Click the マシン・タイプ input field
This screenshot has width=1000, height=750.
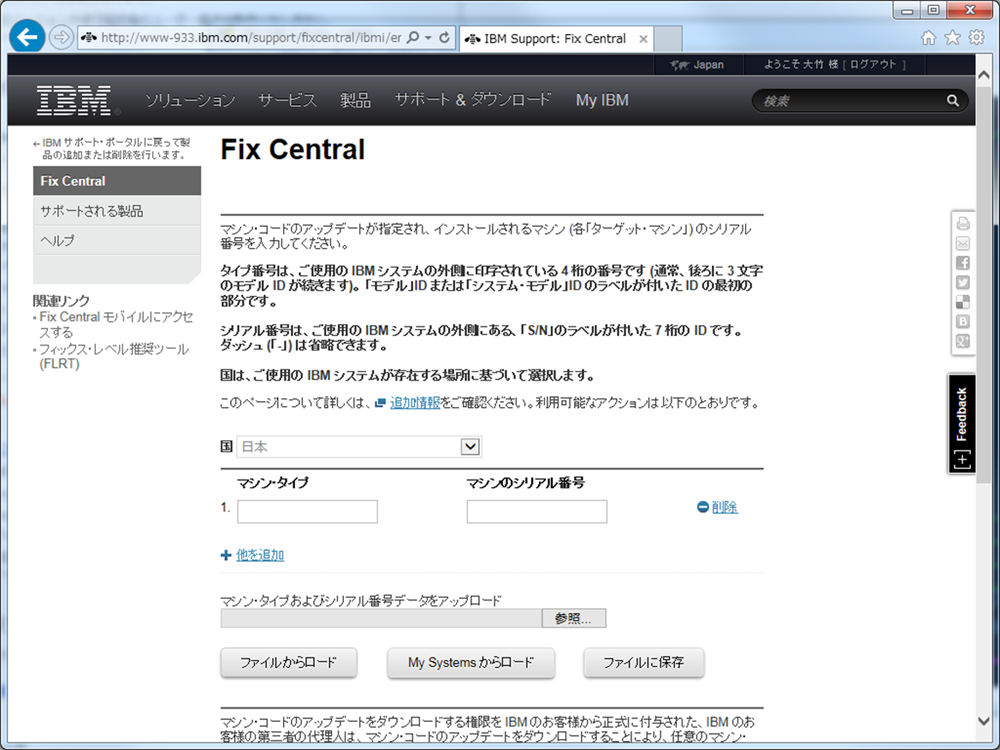[x=307, y=512]
